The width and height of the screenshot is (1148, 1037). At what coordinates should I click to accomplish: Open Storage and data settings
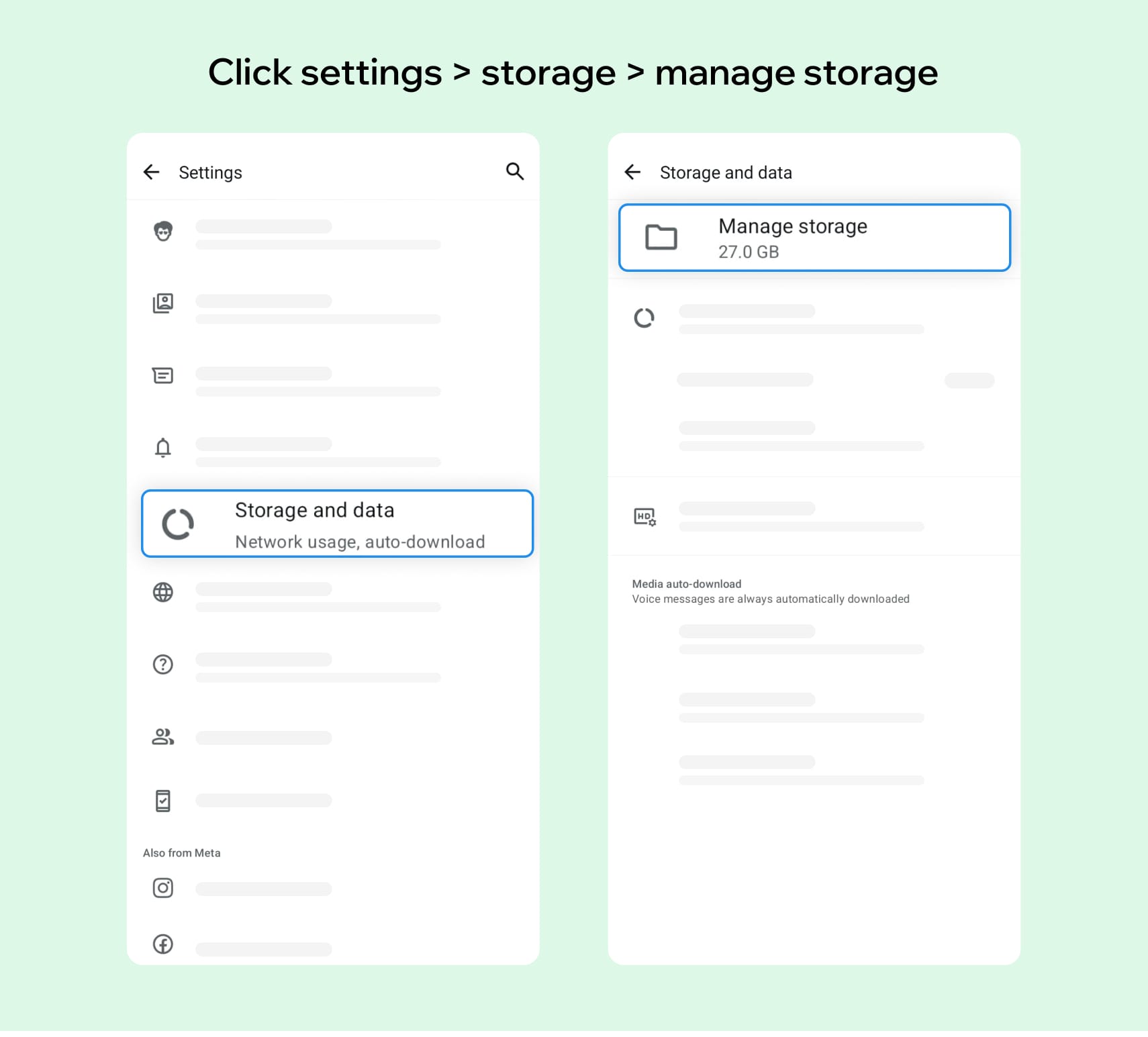tap(337, 524)
